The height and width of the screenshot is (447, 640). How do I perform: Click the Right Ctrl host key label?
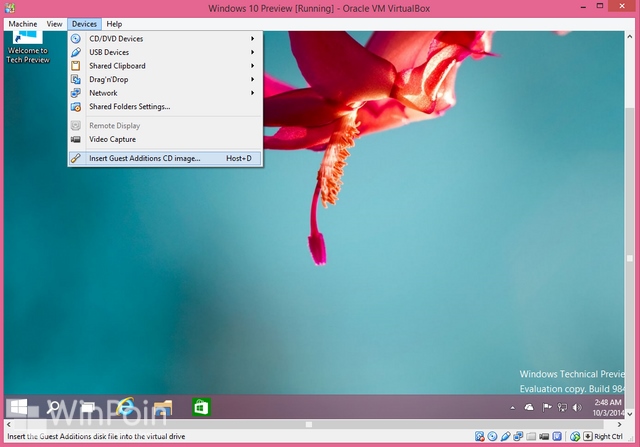[609, 436]
